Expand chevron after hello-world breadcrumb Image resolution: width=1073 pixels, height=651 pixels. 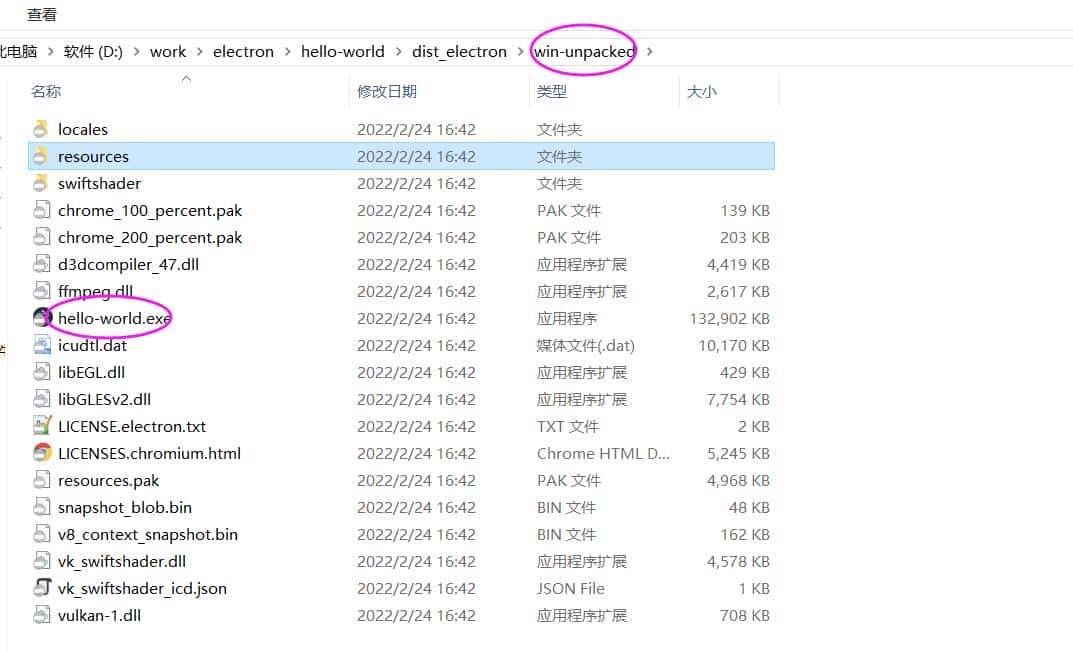[x=398, y=52]
